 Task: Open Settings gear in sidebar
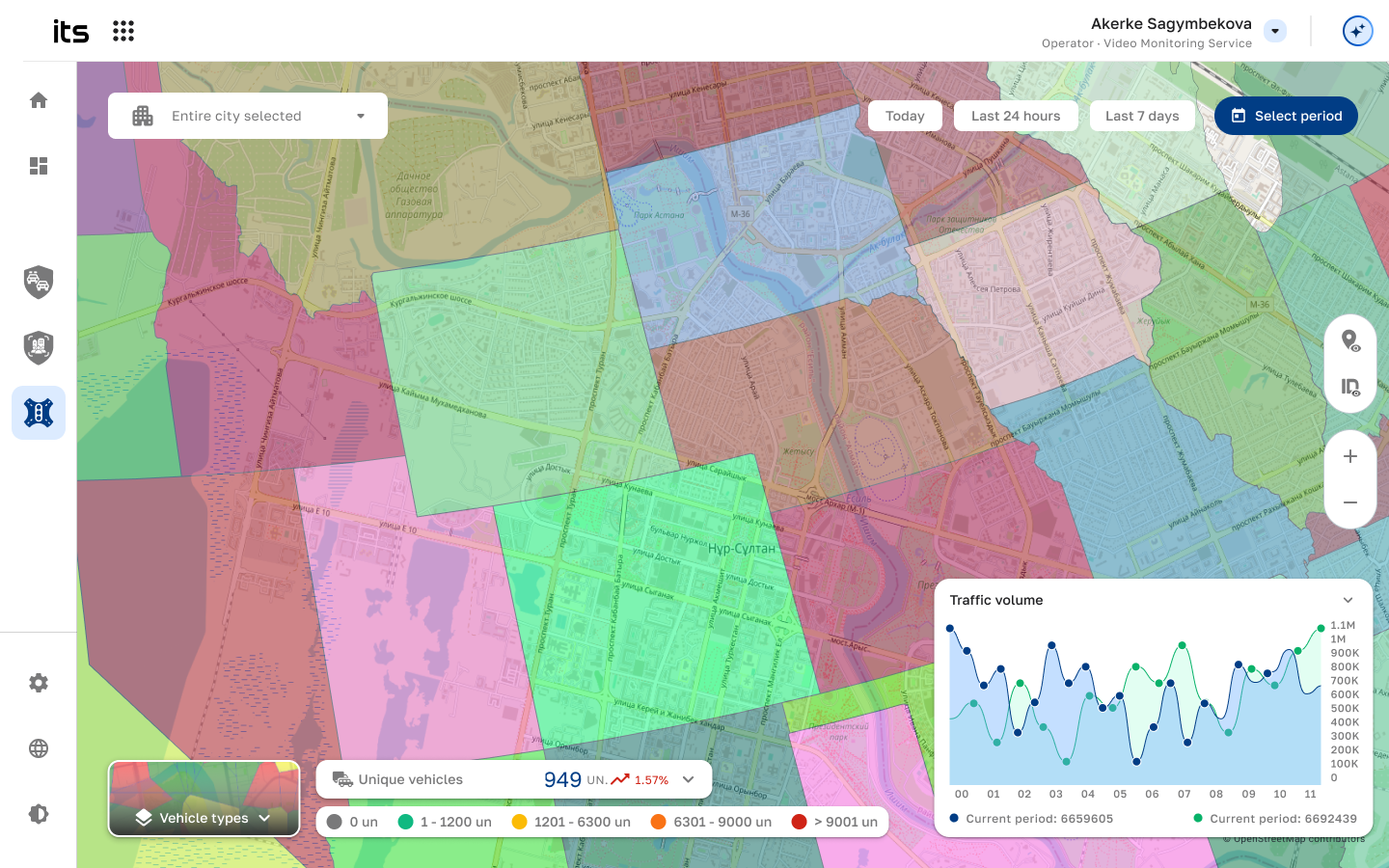(x=39, y=683)
